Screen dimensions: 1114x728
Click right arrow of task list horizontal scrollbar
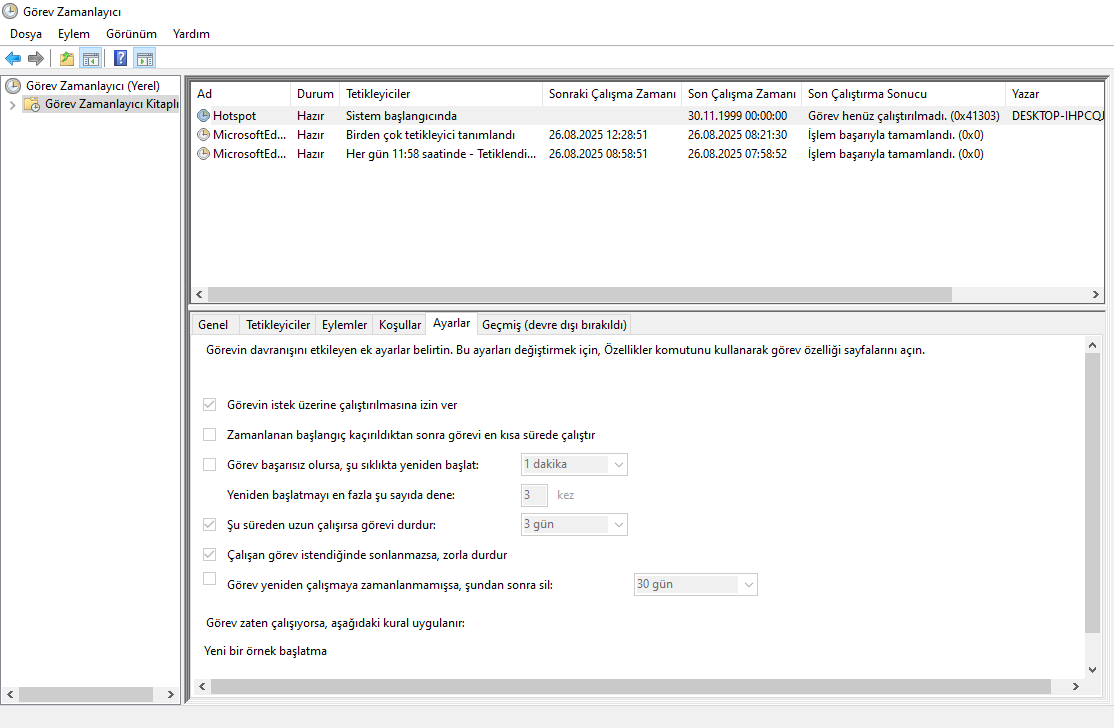click(1096, 294)
